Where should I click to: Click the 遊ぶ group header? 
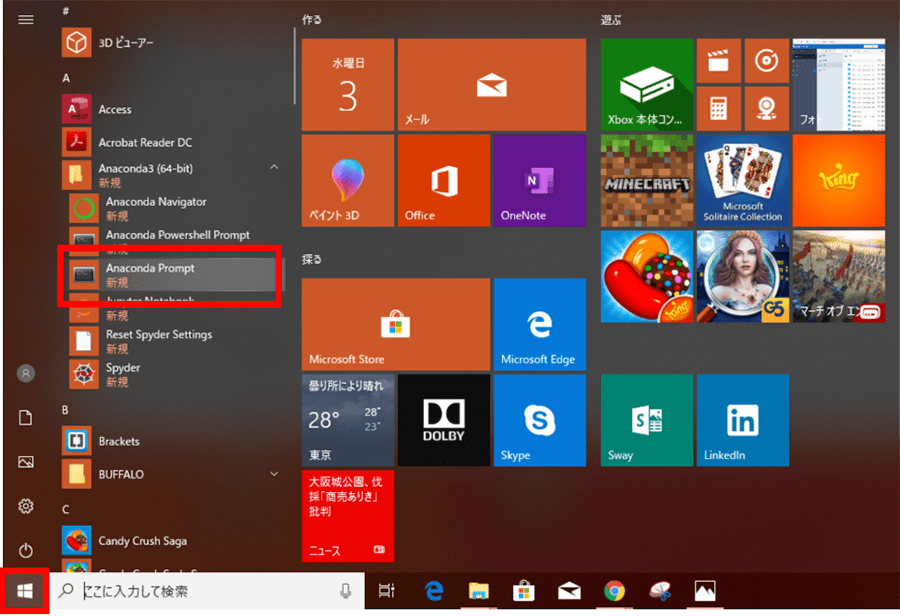(x=611, y=20)
